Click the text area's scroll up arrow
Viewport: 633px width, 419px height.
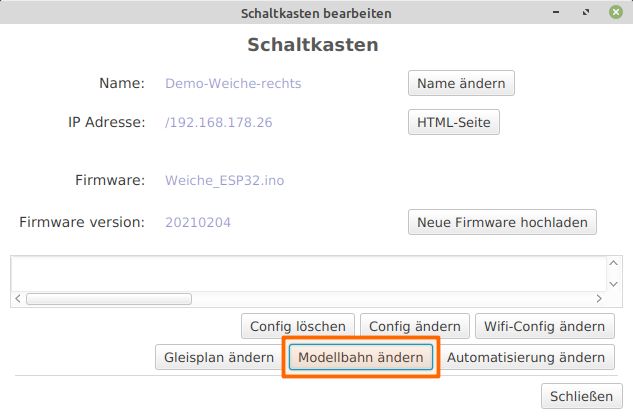pyautogui.click(x=614, y=265)
